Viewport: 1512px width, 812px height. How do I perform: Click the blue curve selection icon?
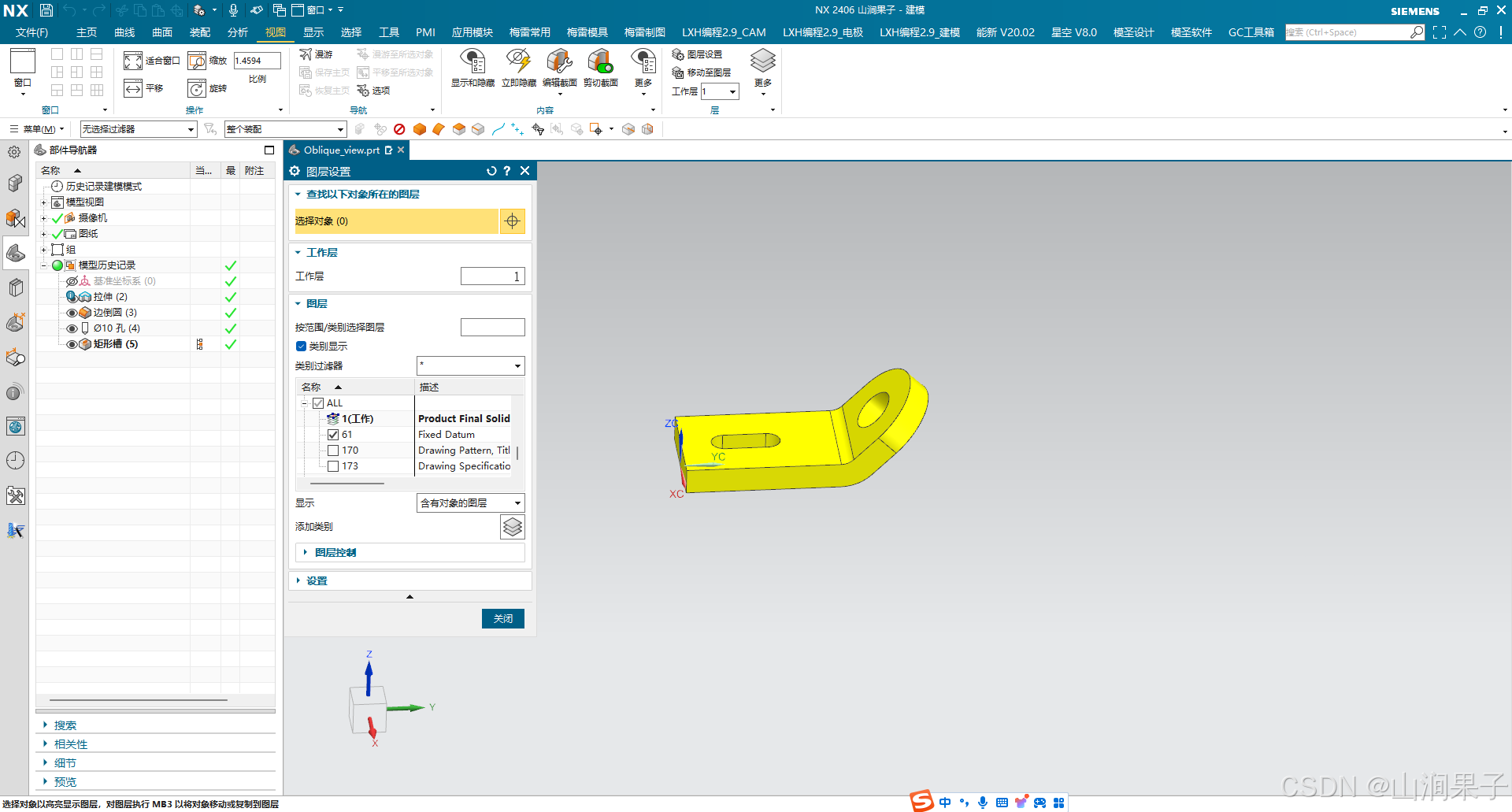(498, 129)
